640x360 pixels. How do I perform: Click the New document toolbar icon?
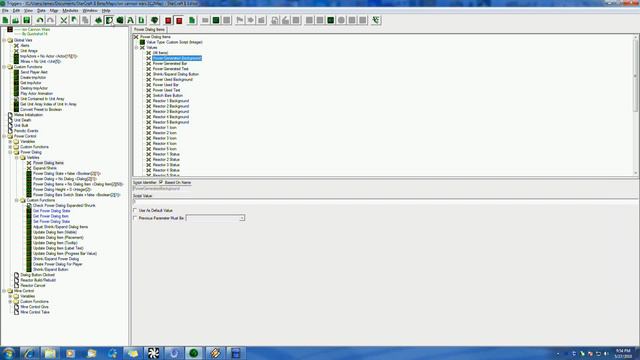click(x=5, y=20)
